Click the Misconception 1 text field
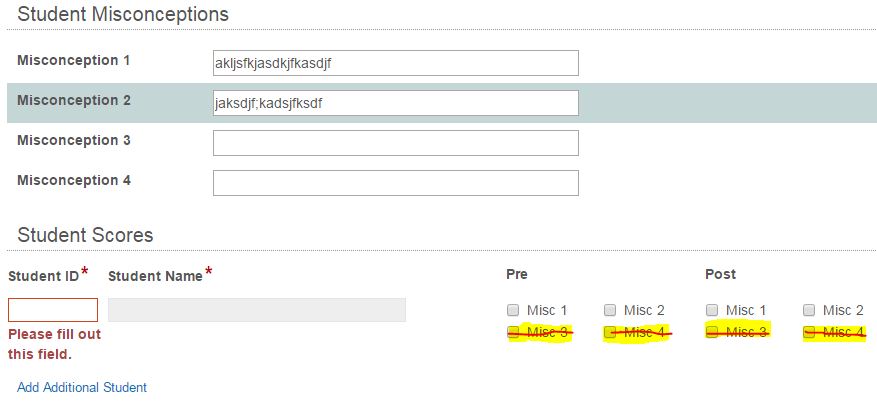 click(395, 63)
